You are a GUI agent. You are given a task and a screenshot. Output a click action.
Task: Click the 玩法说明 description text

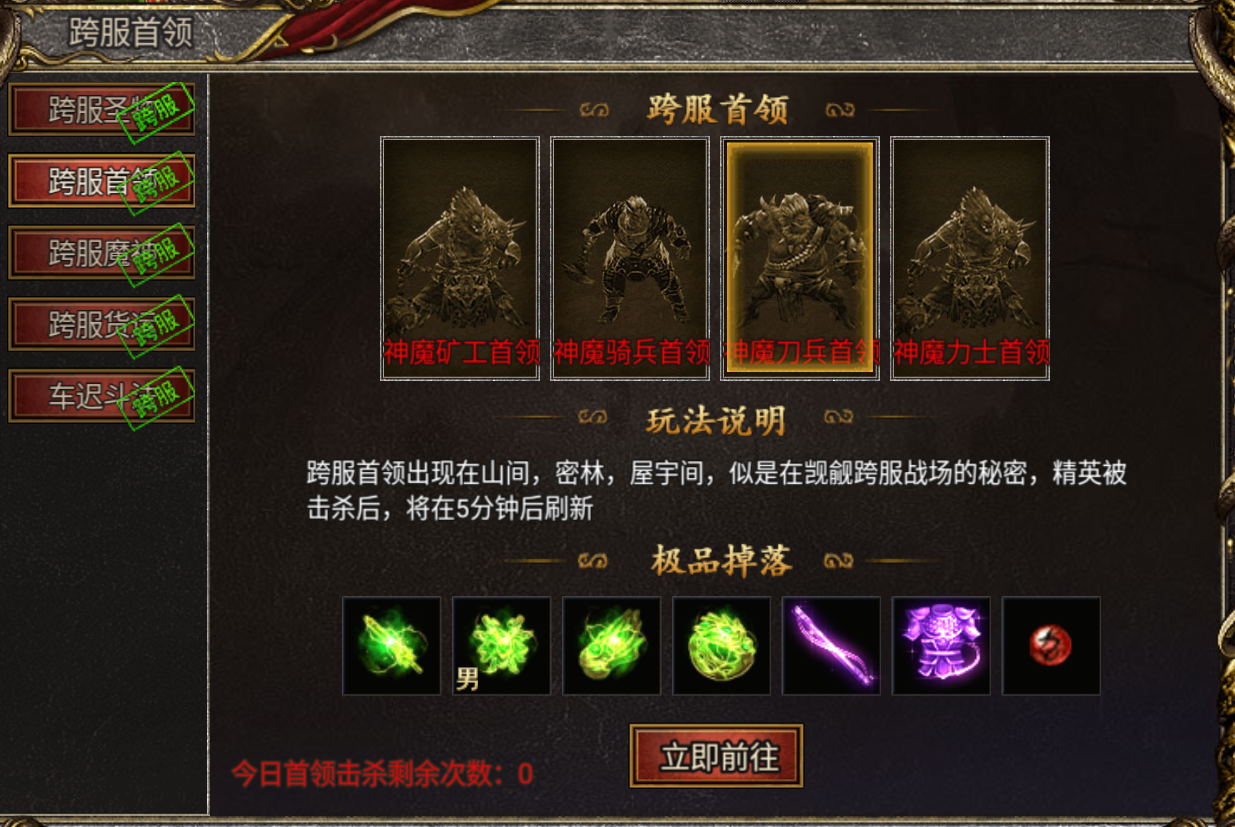(x=716, y=490)
